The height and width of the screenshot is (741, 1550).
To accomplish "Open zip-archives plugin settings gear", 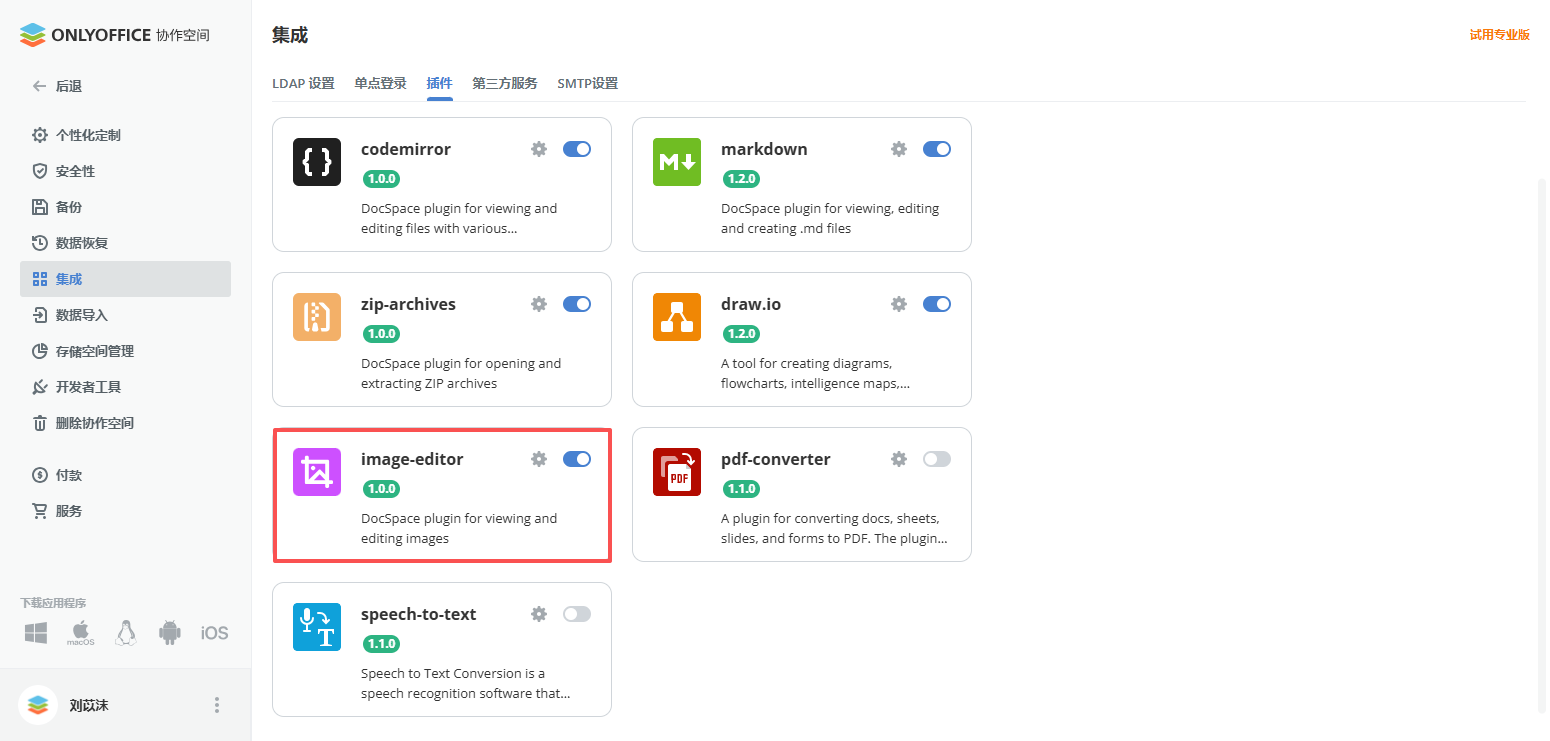I will [539, 304].
